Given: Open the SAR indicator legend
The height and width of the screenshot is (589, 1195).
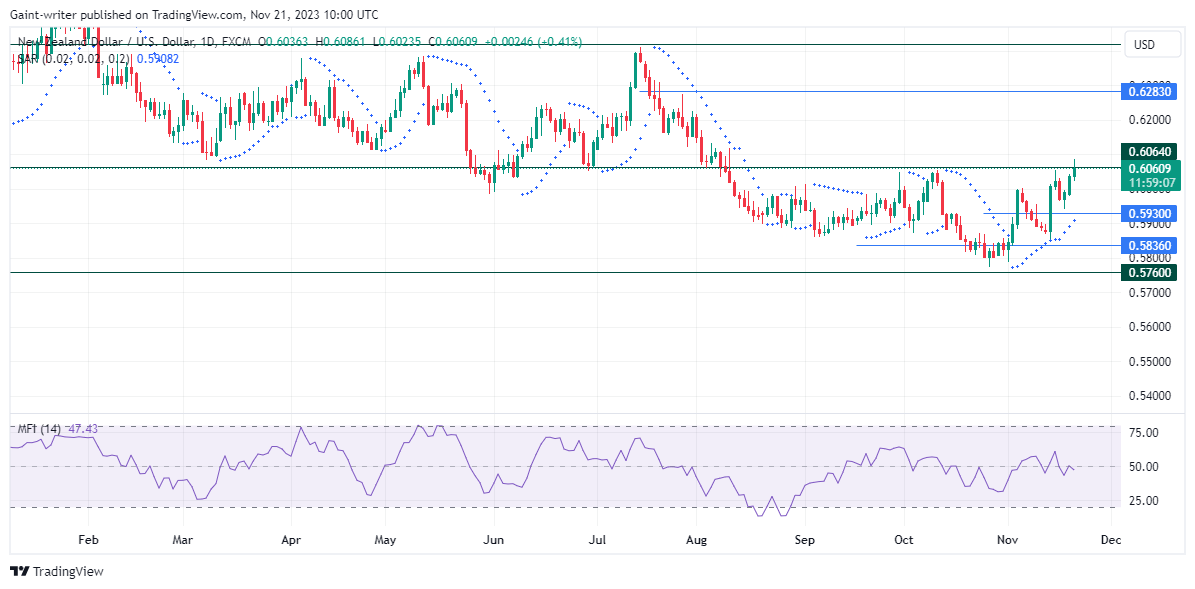Looking at the screenshot, I should [72, 58].
